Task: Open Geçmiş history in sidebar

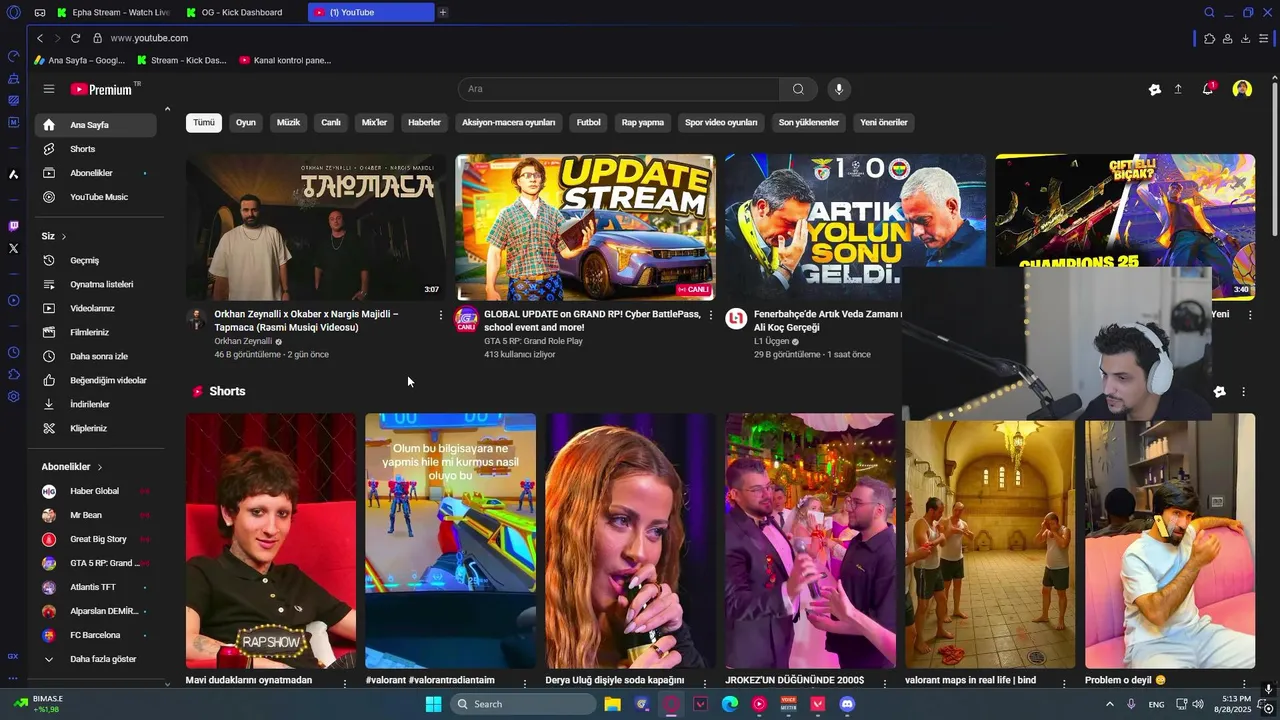Action: (95, 260)
